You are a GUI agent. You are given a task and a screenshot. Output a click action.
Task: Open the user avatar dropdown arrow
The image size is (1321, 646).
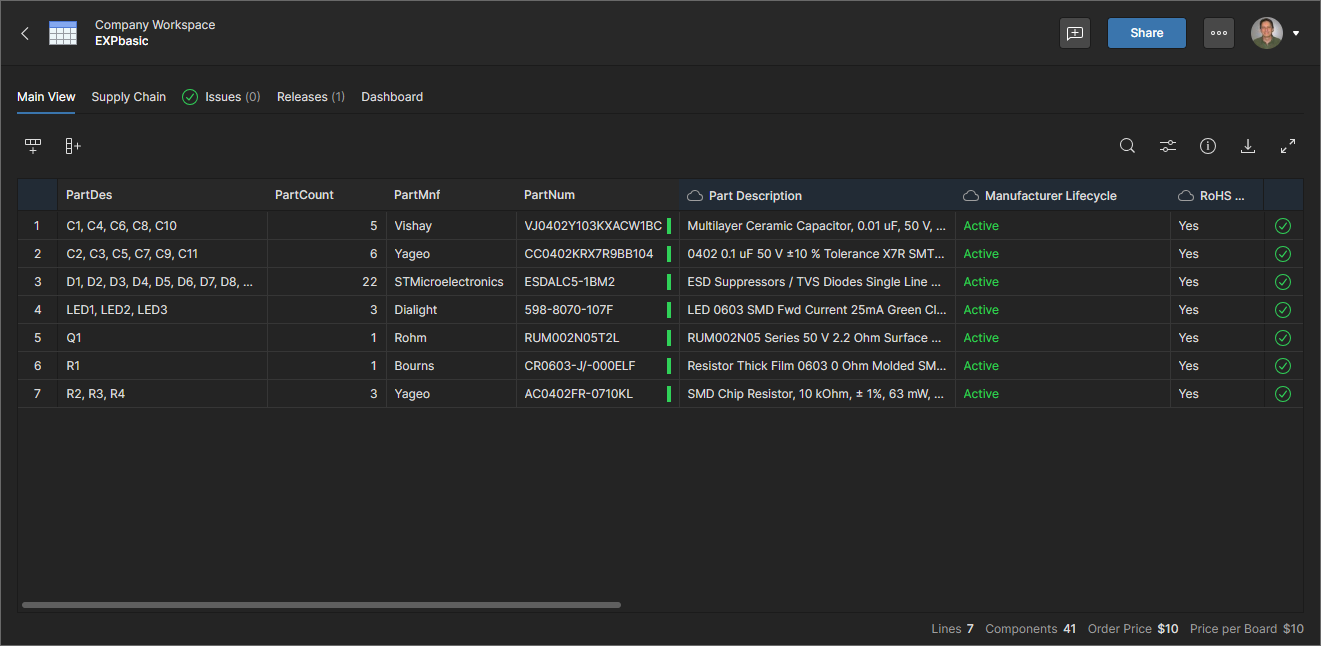[x=1296, y=33]
